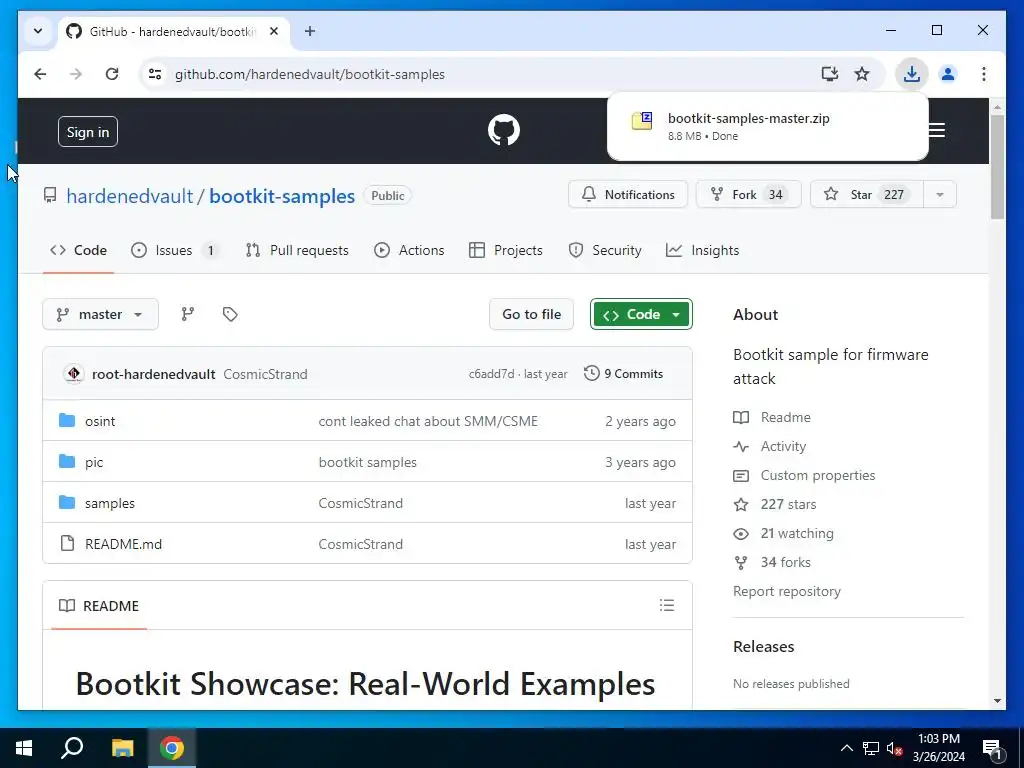Star the repository with Star button
Screen dimensions: 1024x768
tap(867, 195)
